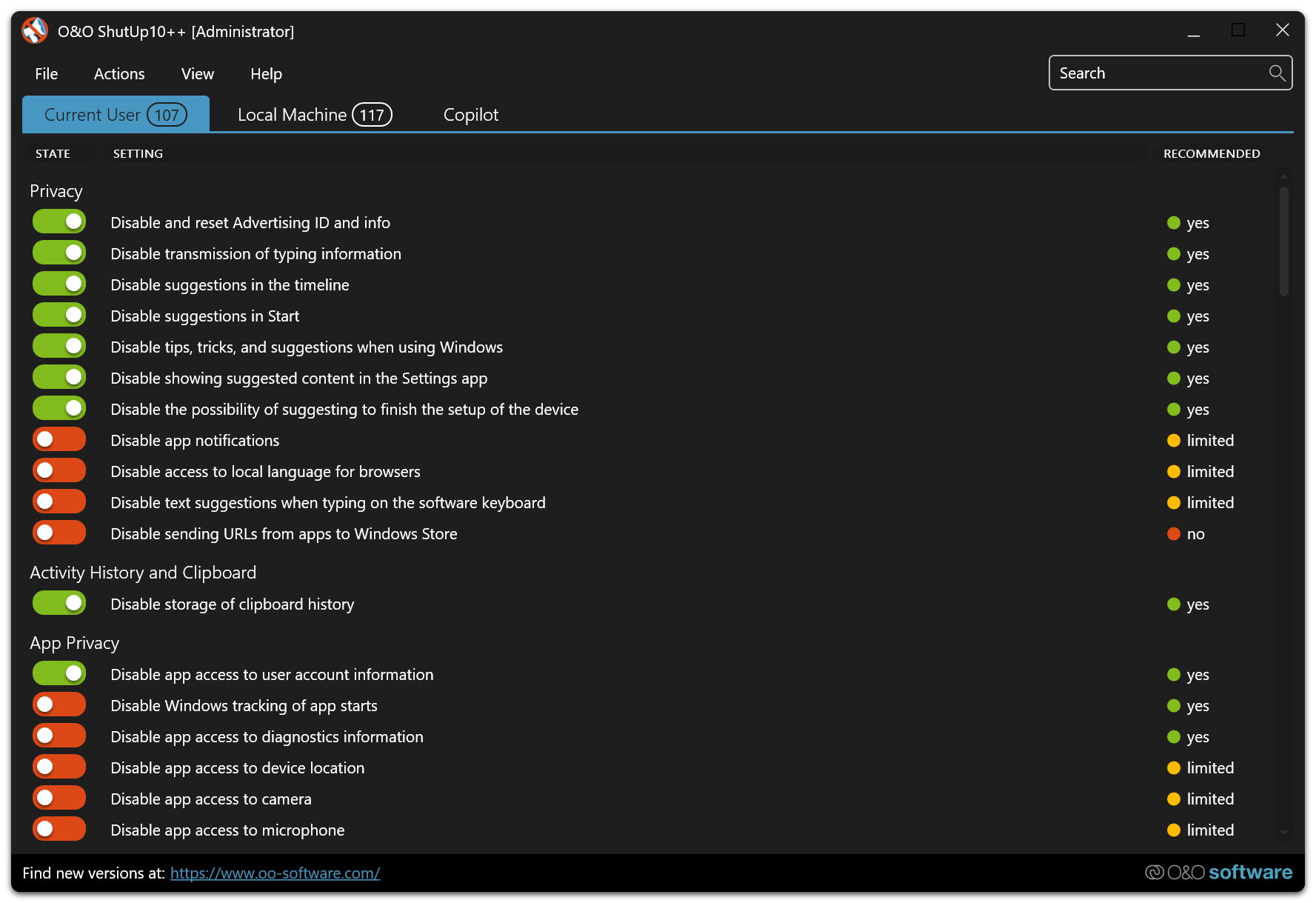Click the O&O software logo in footer

click(1218, 872)
